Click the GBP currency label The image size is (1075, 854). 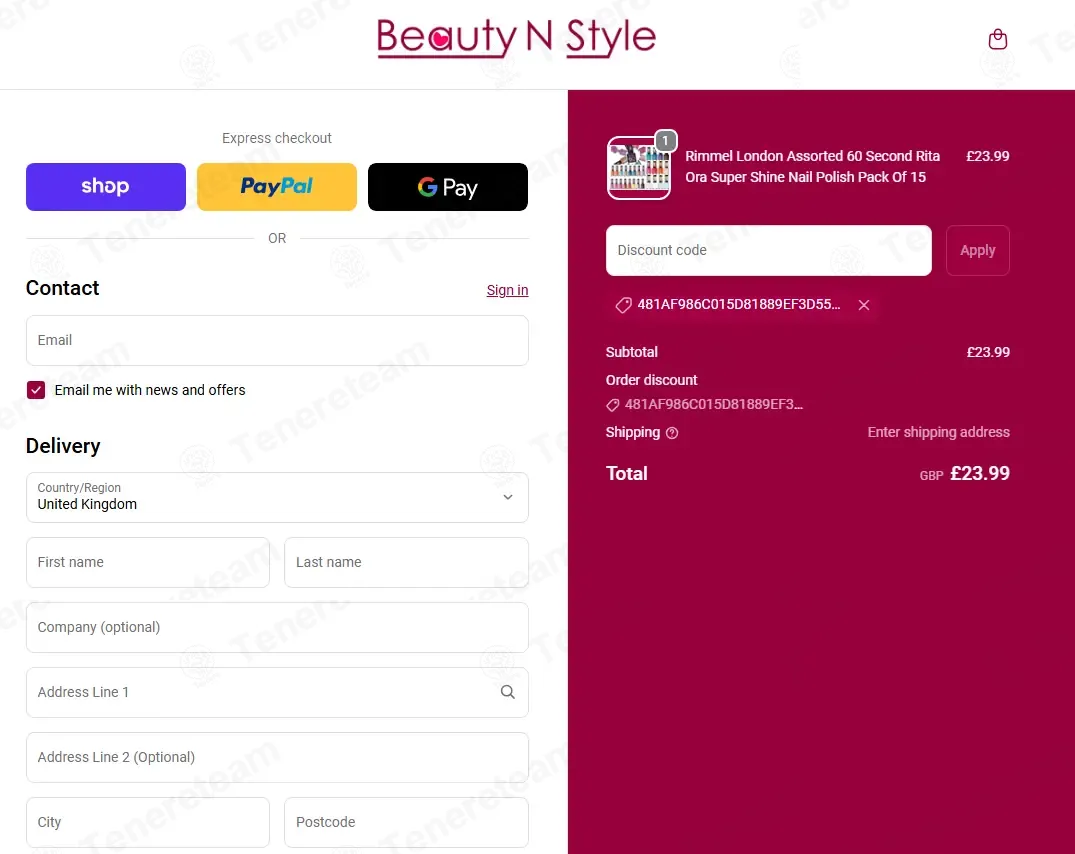click(x=931, y=476)
